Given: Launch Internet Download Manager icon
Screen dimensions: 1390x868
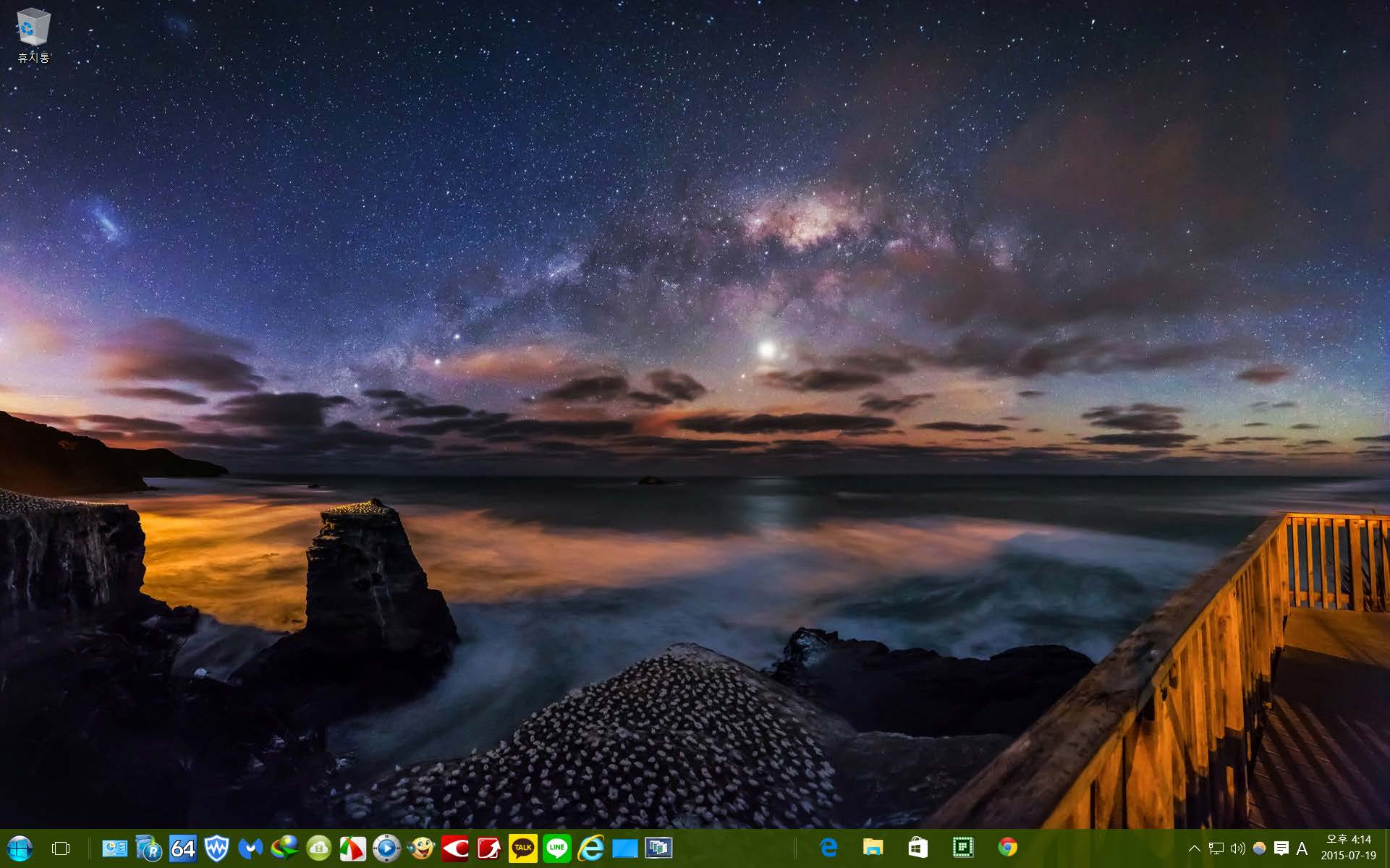Looking at the screenshot, I should coord(284,848).
